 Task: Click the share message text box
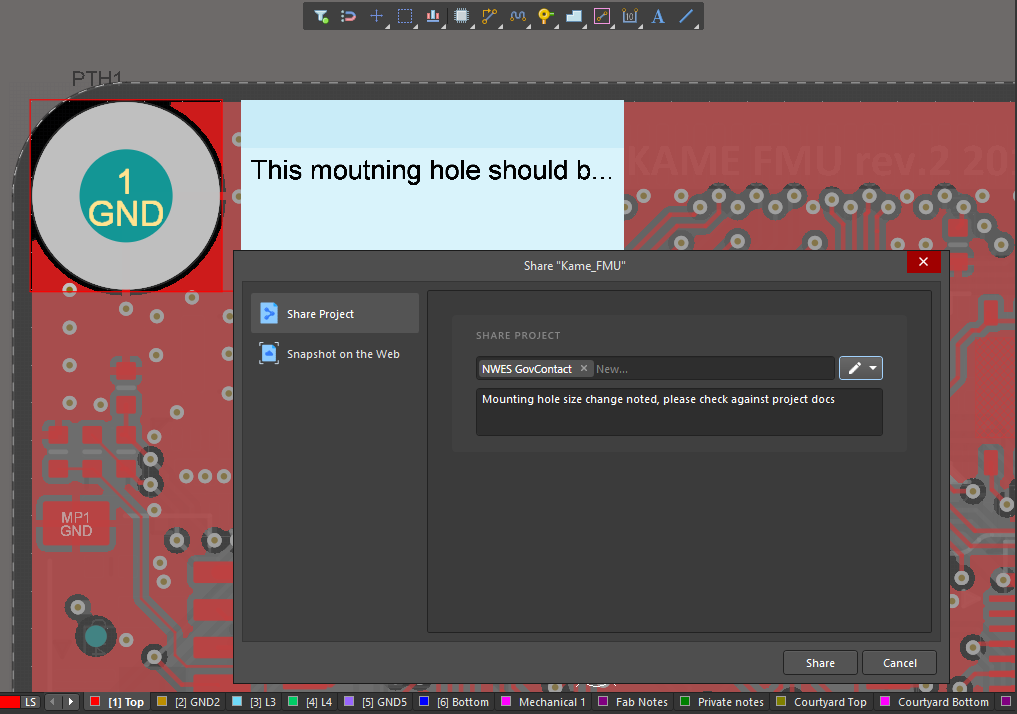(x=679, y=412)
